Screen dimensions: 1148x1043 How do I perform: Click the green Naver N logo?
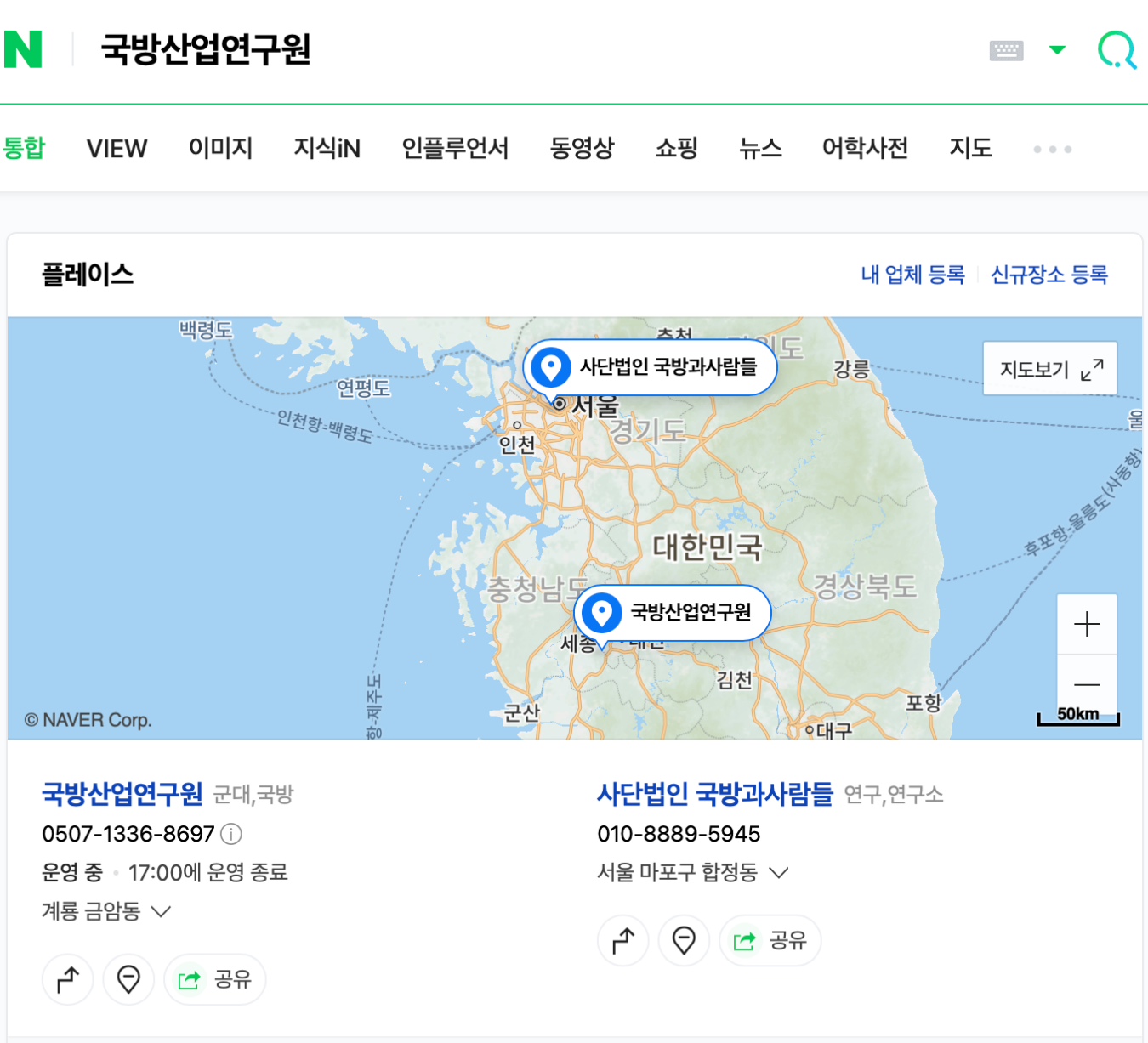pyautogui.click(x=23, y=49)
